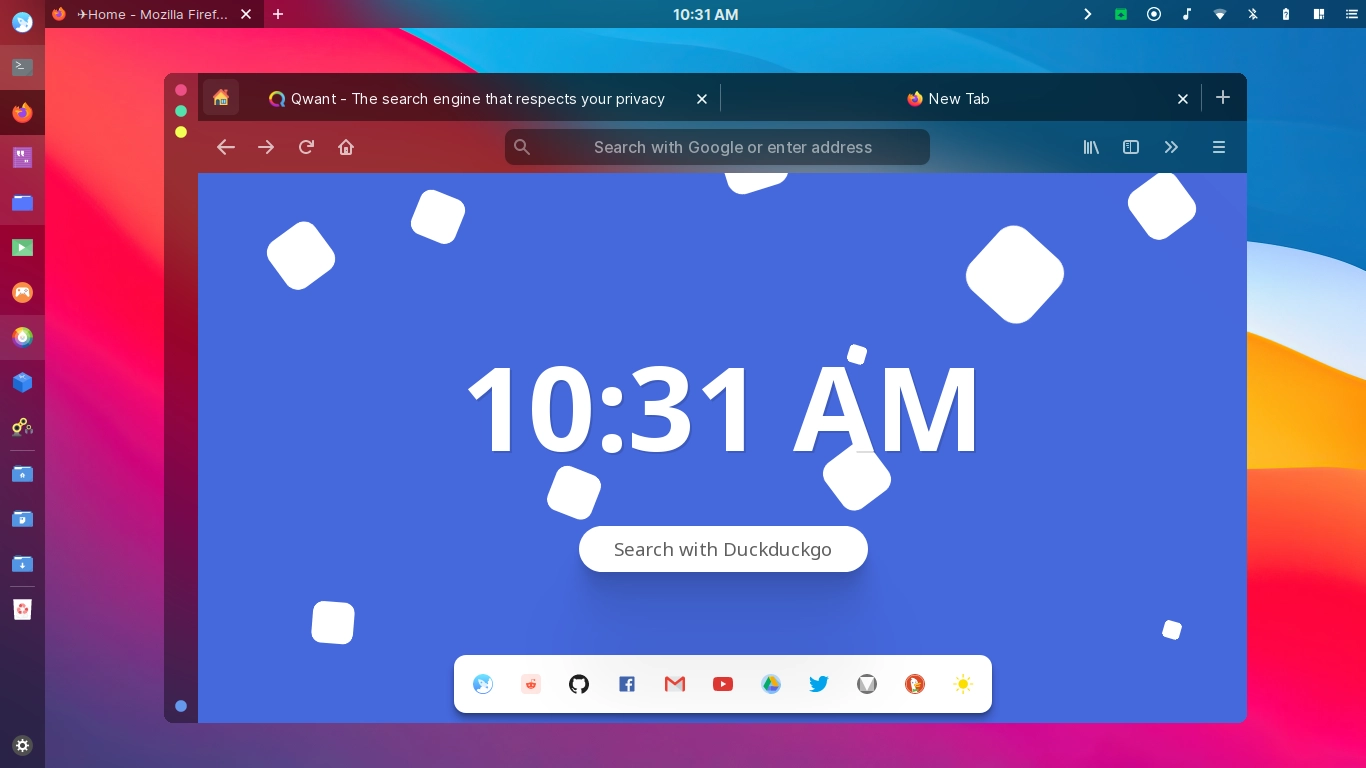Reload the current page

[x=306, y=147]
